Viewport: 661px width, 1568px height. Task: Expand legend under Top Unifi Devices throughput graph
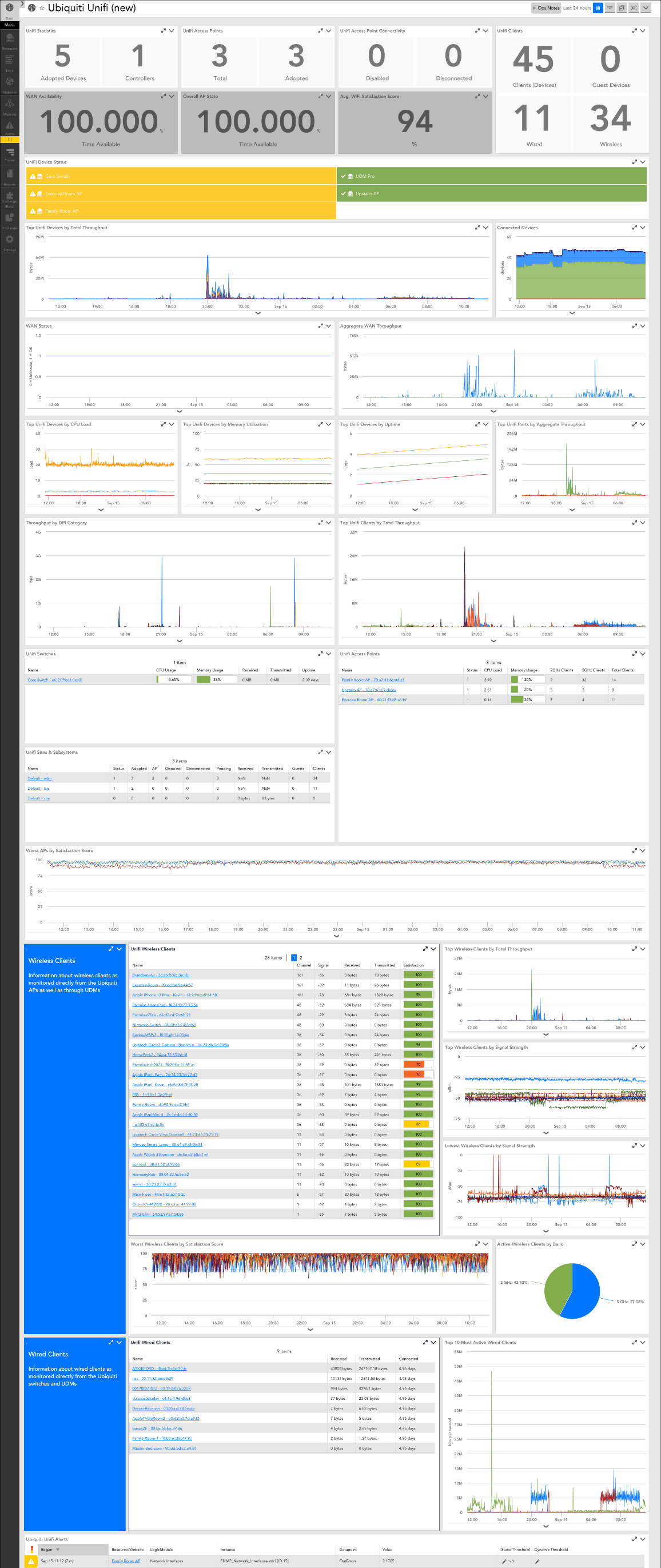point(258,313)
